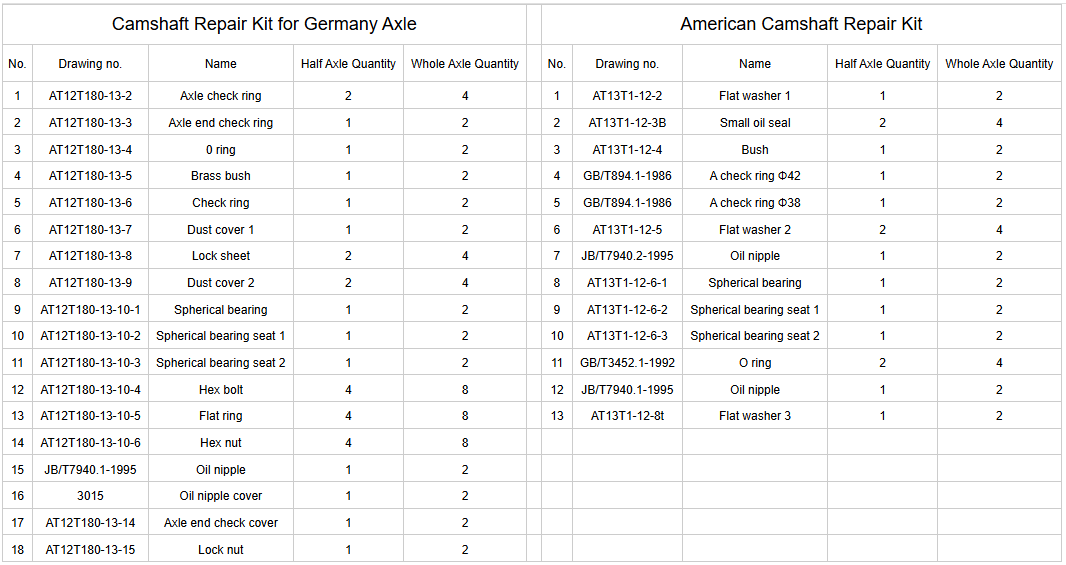Select the "American Camshaft Repair Kit" heading cell
The height and width of the screenshot is (565, 1066).
pos(801,24)
